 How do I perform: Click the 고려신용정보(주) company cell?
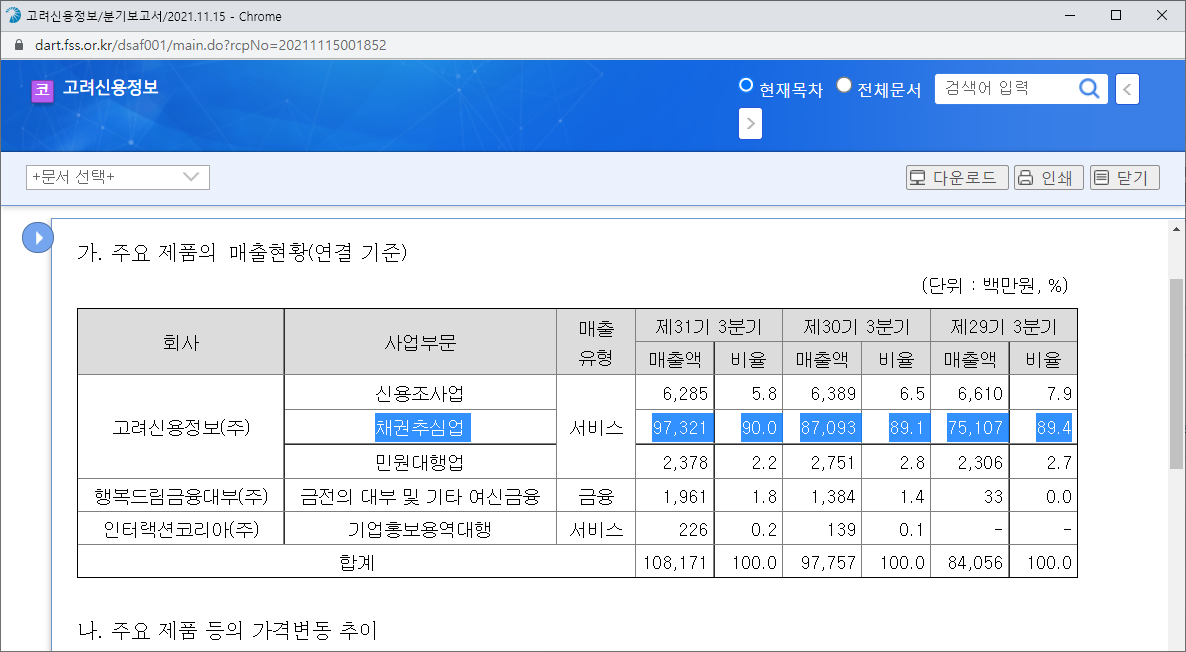181,427
